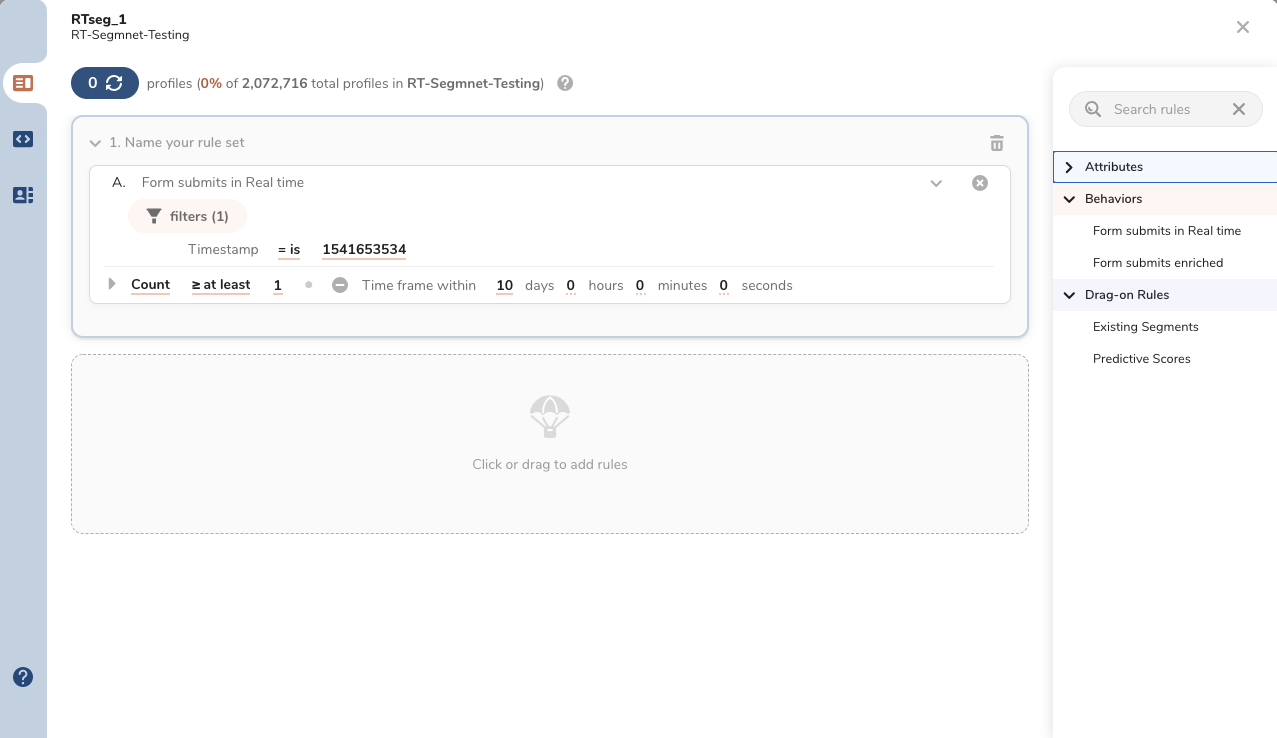Remove the Form submits rule
The image size is (1277, 738).
click(x=980, y=183)
